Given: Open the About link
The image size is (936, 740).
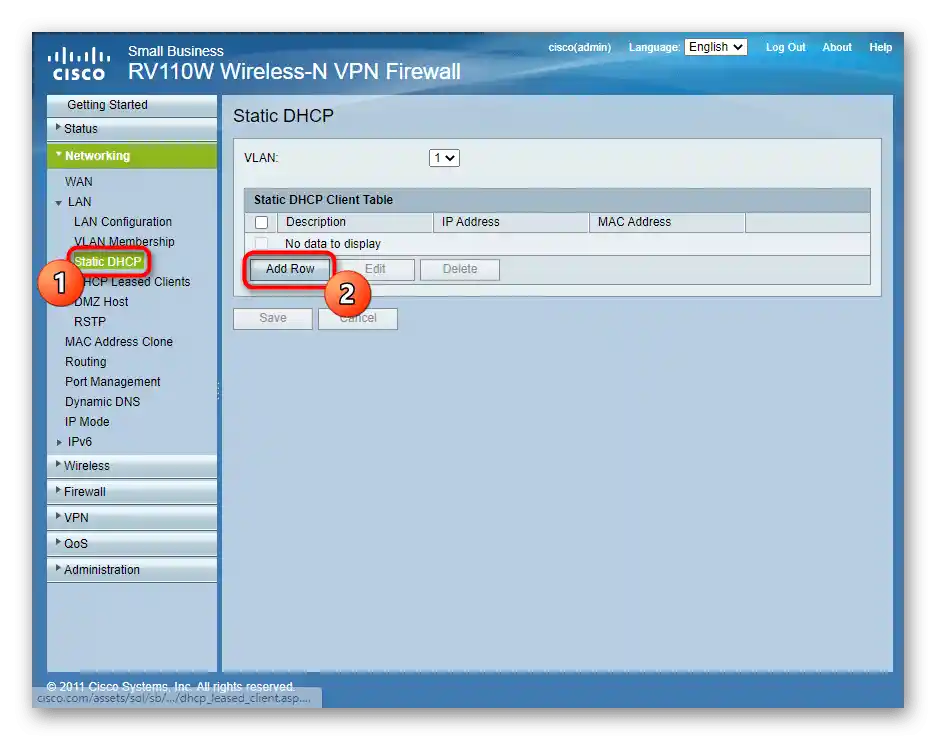Looking at the screenshot, I should click(x=837, y=47).
